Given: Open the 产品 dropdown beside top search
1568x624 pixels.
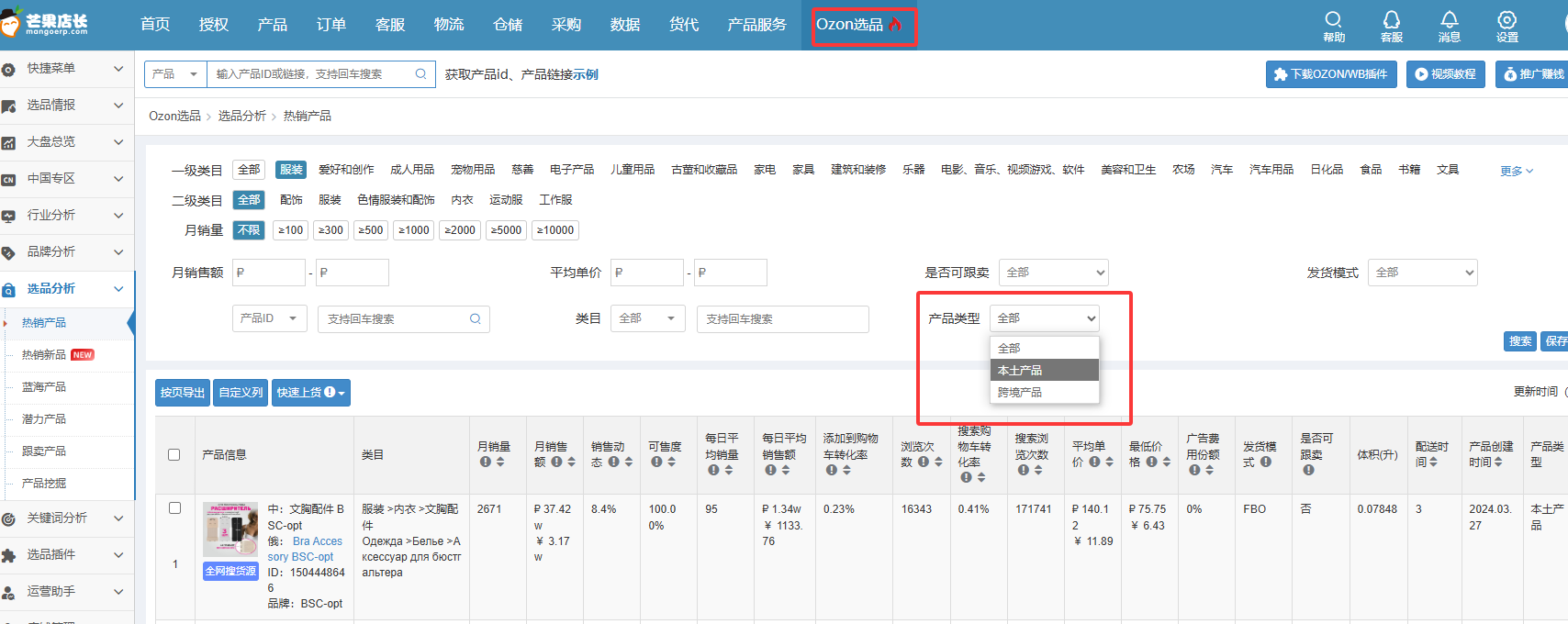Looking at the screenshot, I should coord(175,74).
